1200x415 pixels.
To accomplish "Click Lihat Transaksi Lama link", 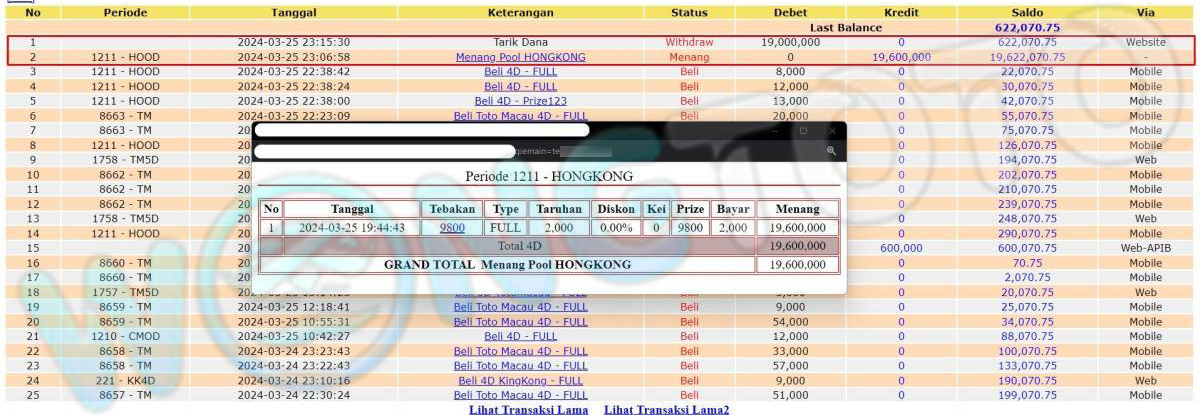I will tap(528, 409).
